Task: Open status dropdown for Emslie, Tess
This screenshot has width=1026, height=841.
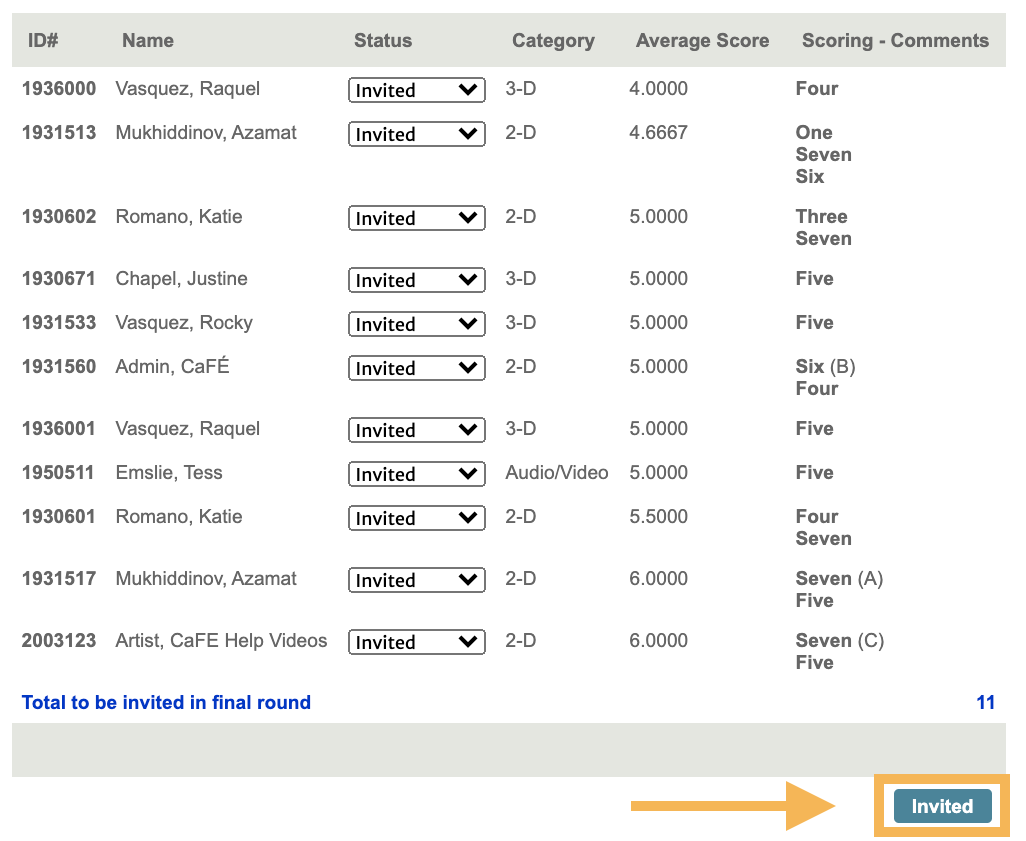Action: [417, 473]
